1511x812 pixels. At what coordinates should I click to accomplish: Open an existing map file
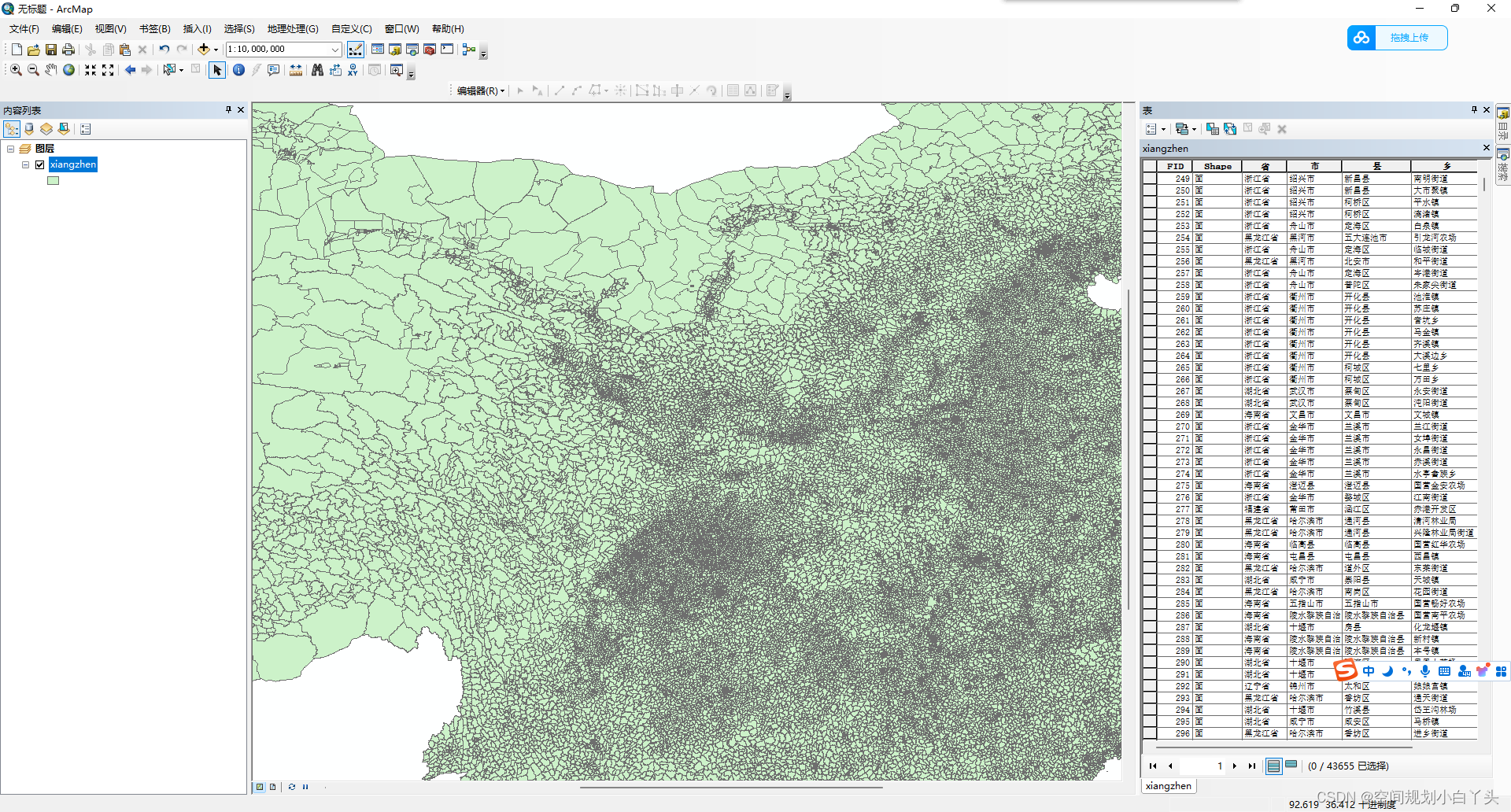pyautogui.click(x=33, y=50)
